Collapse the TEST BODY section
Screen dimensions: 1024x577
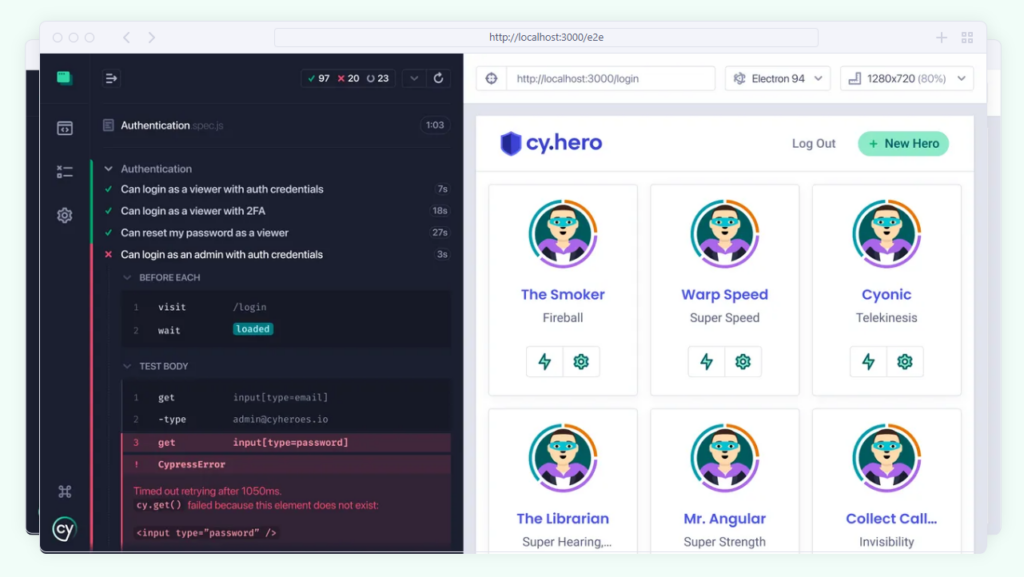(127, 366)
